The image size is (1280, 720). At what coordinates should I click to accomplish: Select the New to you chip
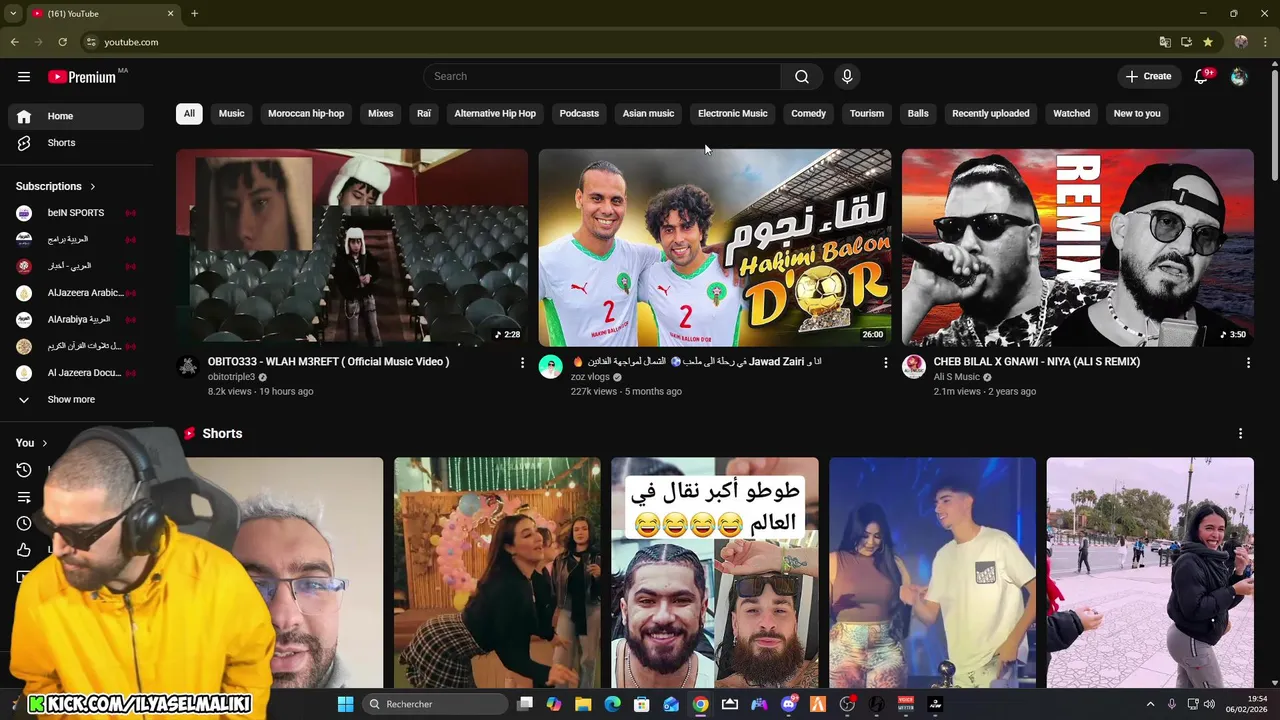click(1137, 114)
